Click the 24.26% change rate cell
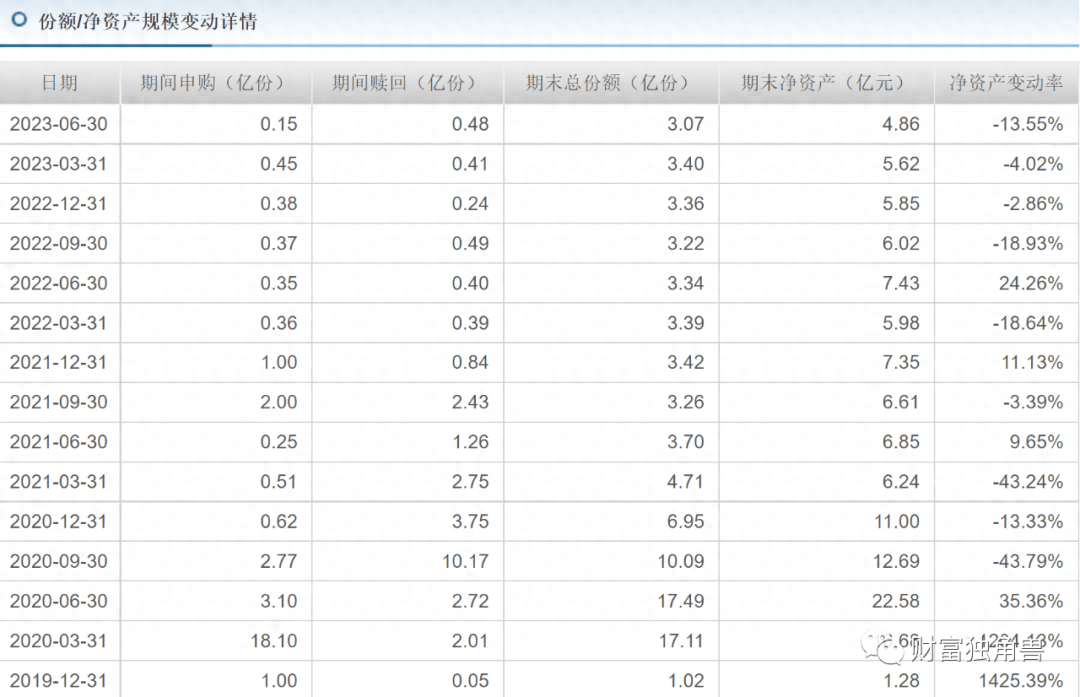The height and width of the screenshot is (697, 1080). click(1030, 283)
